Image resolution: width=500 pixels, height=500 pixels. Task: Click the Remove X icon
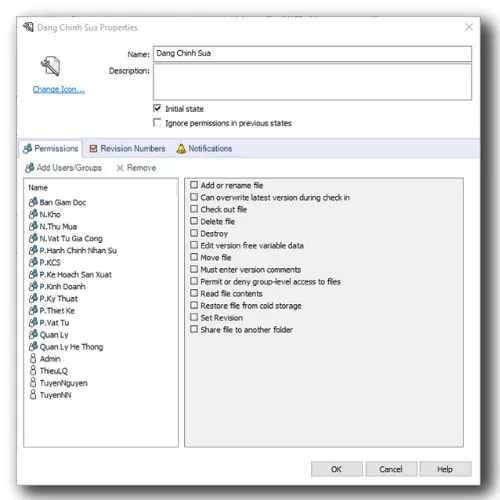pyautogui.click(x=120, y=168)
